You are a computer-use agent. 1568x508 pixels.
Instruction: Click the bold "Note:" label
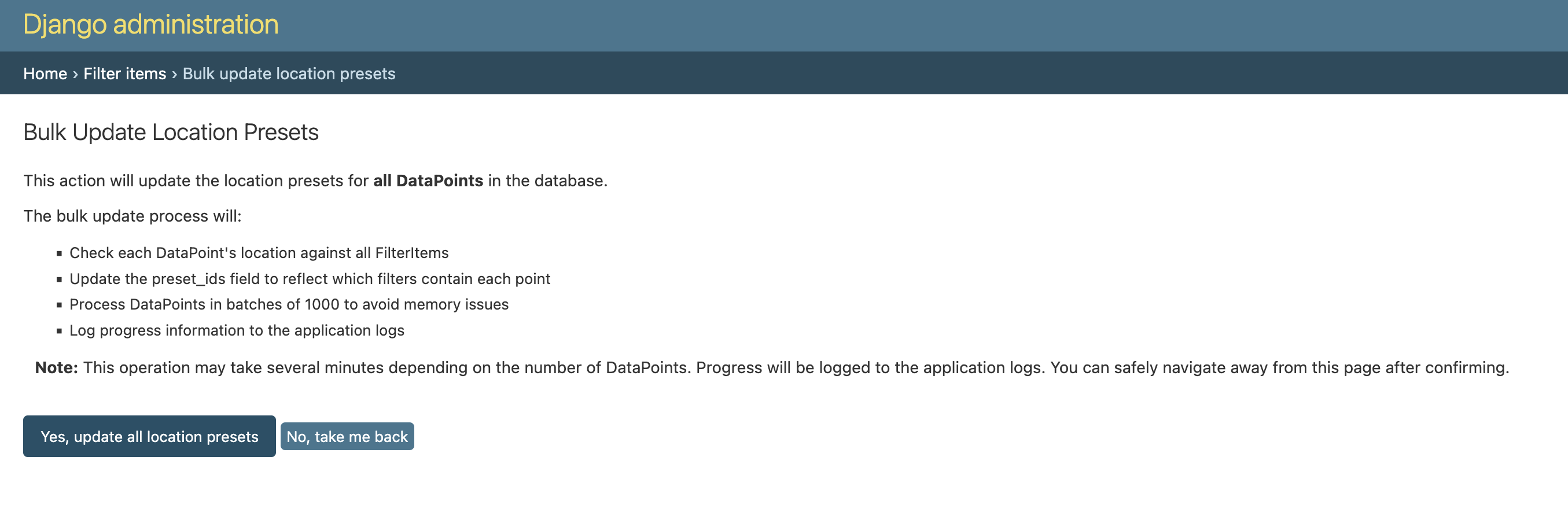click(56, 367)
